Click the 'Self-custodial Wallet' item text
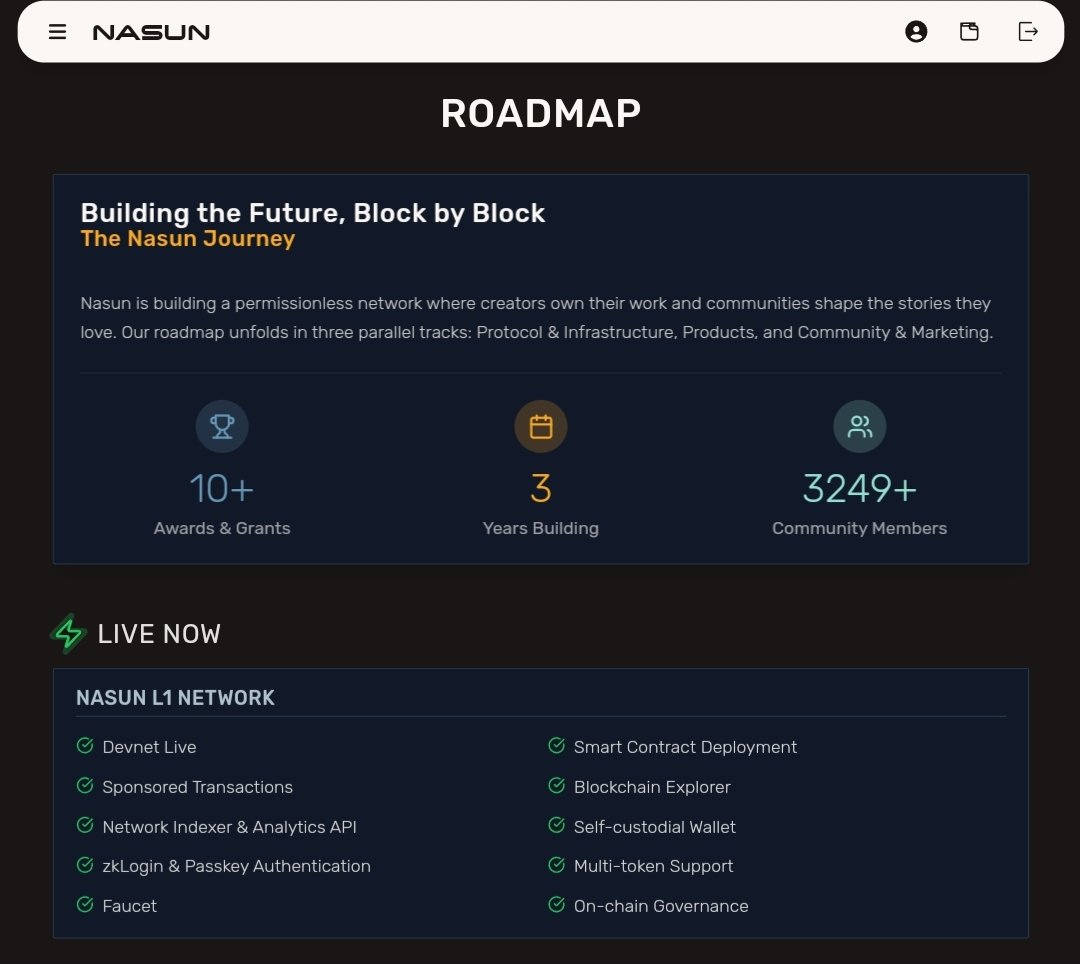This screenshot has height=964, width=1080. (x=655, y=827)
